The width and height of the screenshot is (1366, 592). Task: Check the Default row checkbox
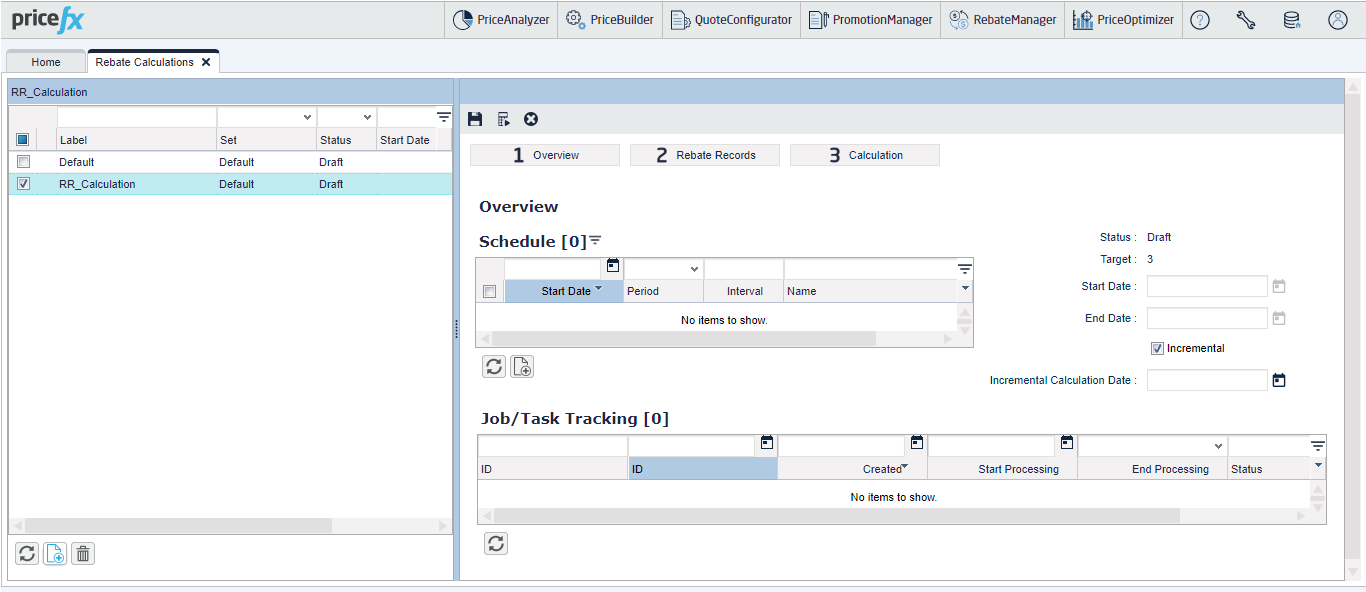pos(24,162)
